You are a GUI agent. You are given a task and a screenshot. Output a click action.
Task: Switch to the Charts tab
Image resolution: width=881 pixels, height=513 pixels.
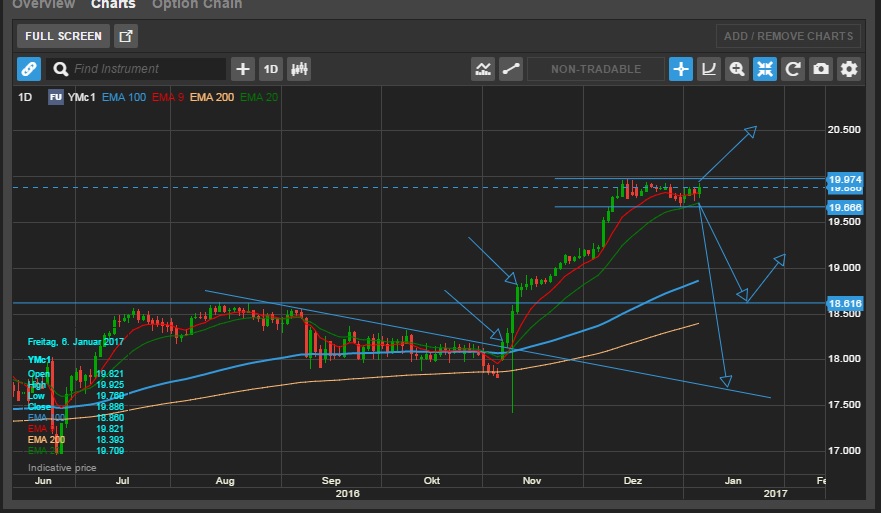coord(113,4)
